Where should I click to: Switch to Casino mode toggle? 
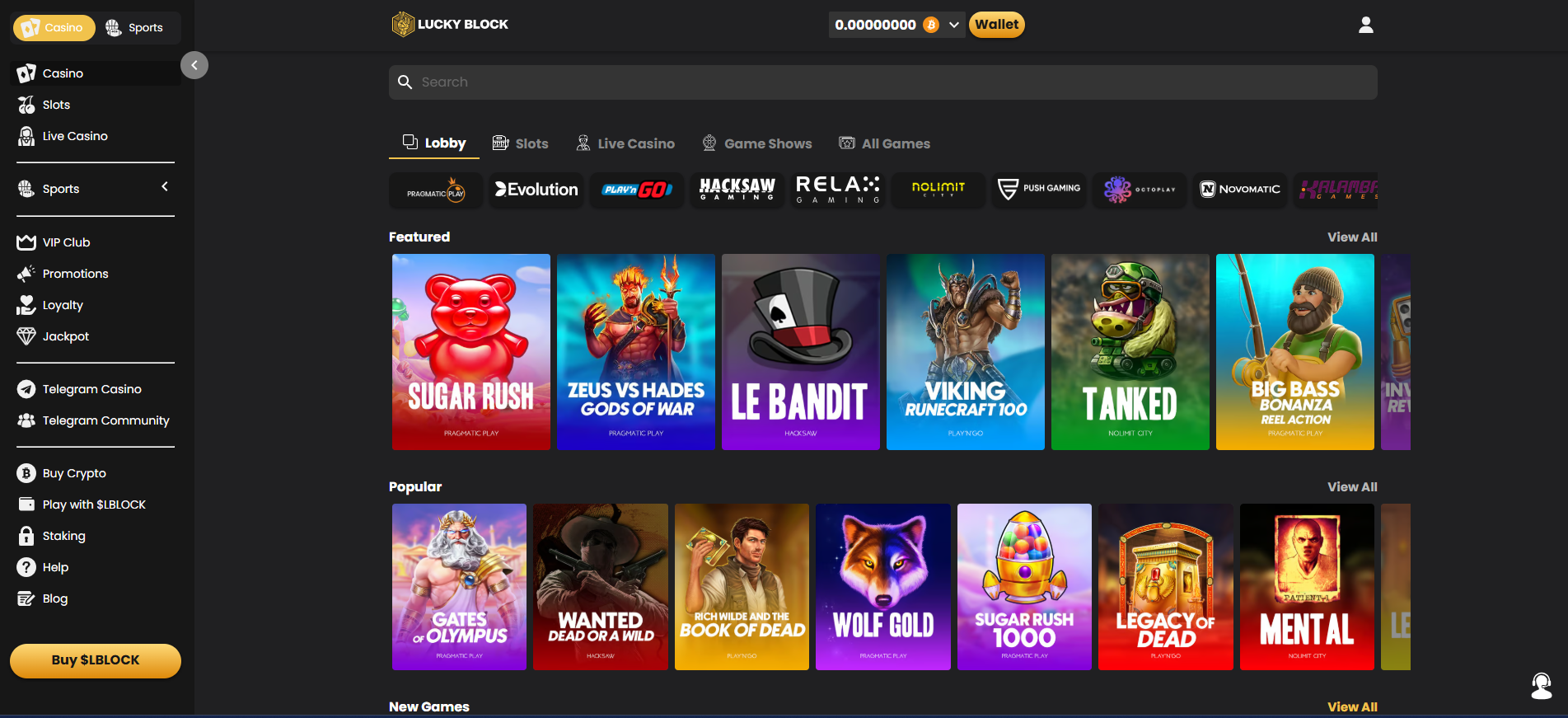54,27
